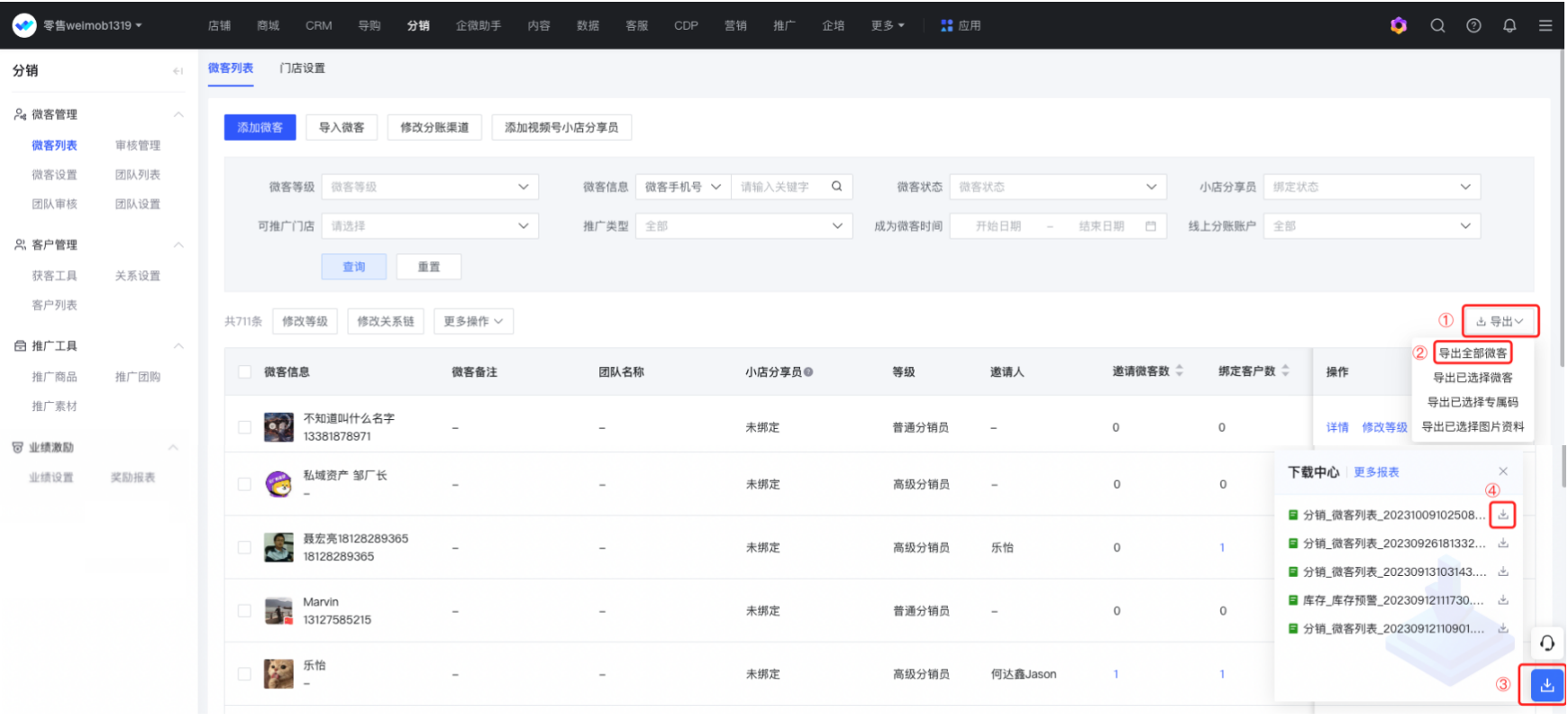Select 导出已选择专属码 from export menu
Screen dimensions: 1568x721
1472,402
